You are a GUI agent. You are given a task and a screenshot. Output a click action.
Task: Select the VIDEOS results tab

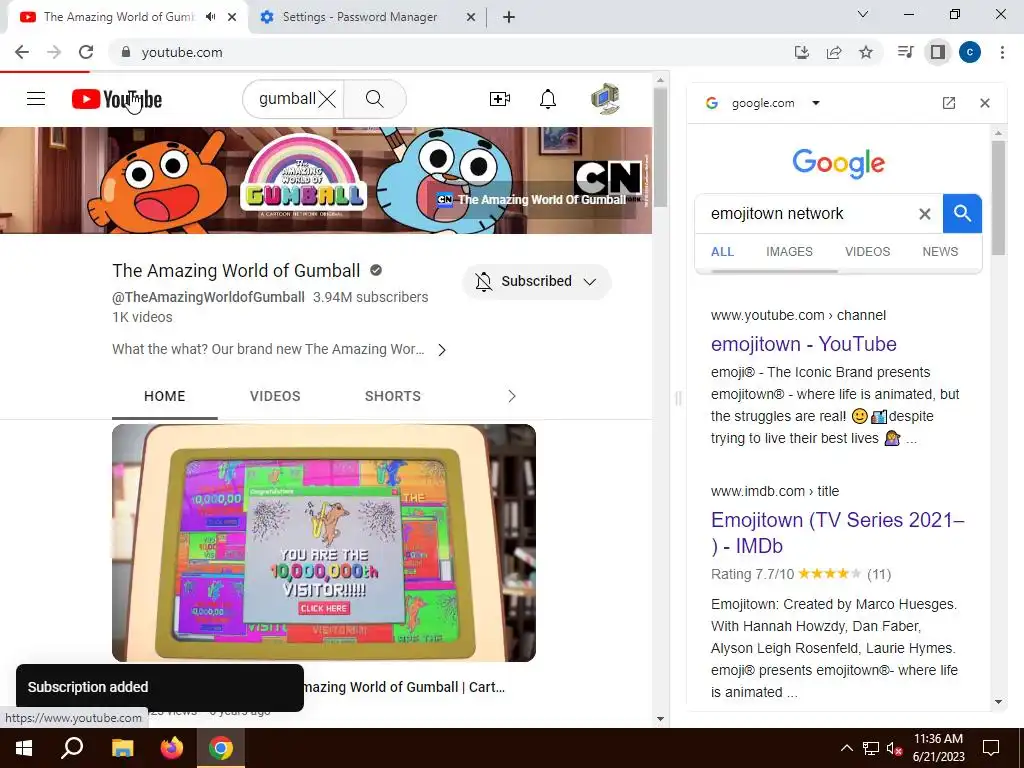pyautogui.click(x=867, y=251)
